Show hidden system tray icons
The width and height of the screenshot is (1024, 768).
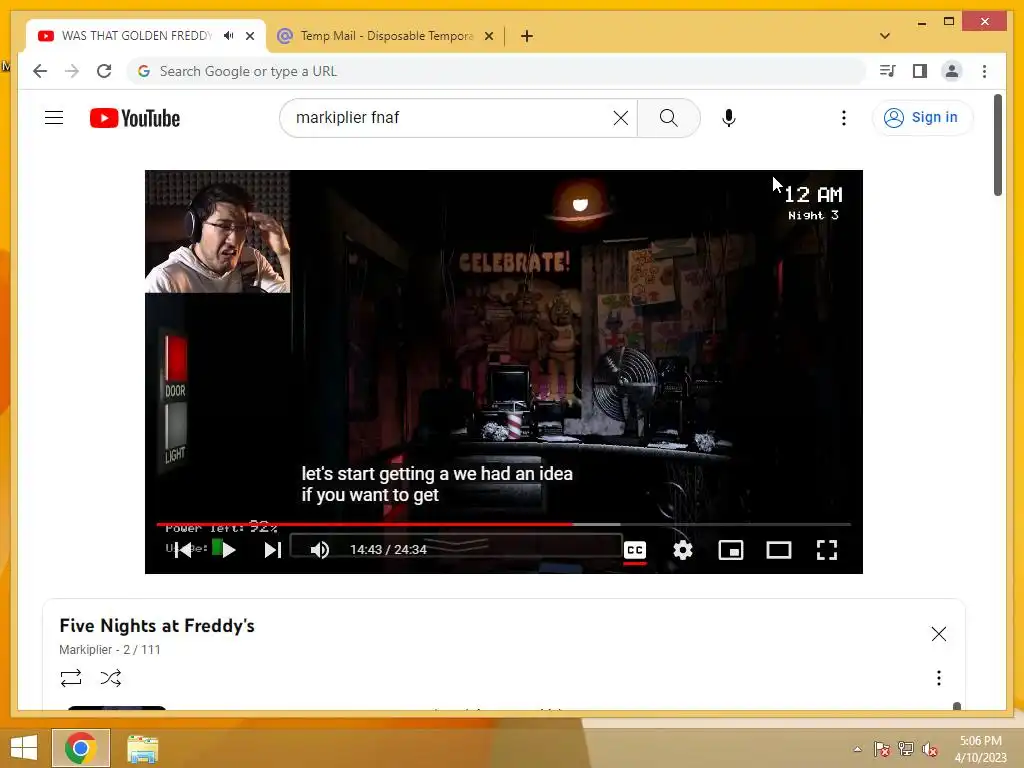857,749
